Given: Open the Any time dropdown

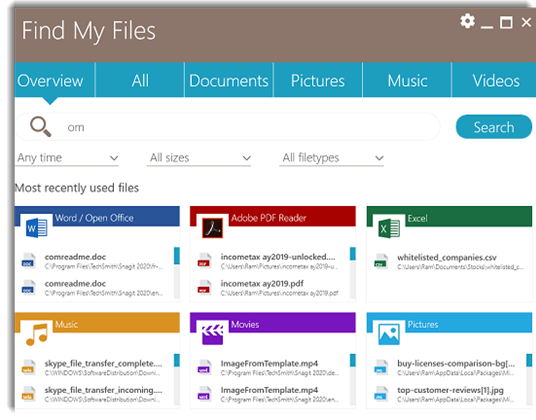Looking at the screenshot, I should [67, 158].
